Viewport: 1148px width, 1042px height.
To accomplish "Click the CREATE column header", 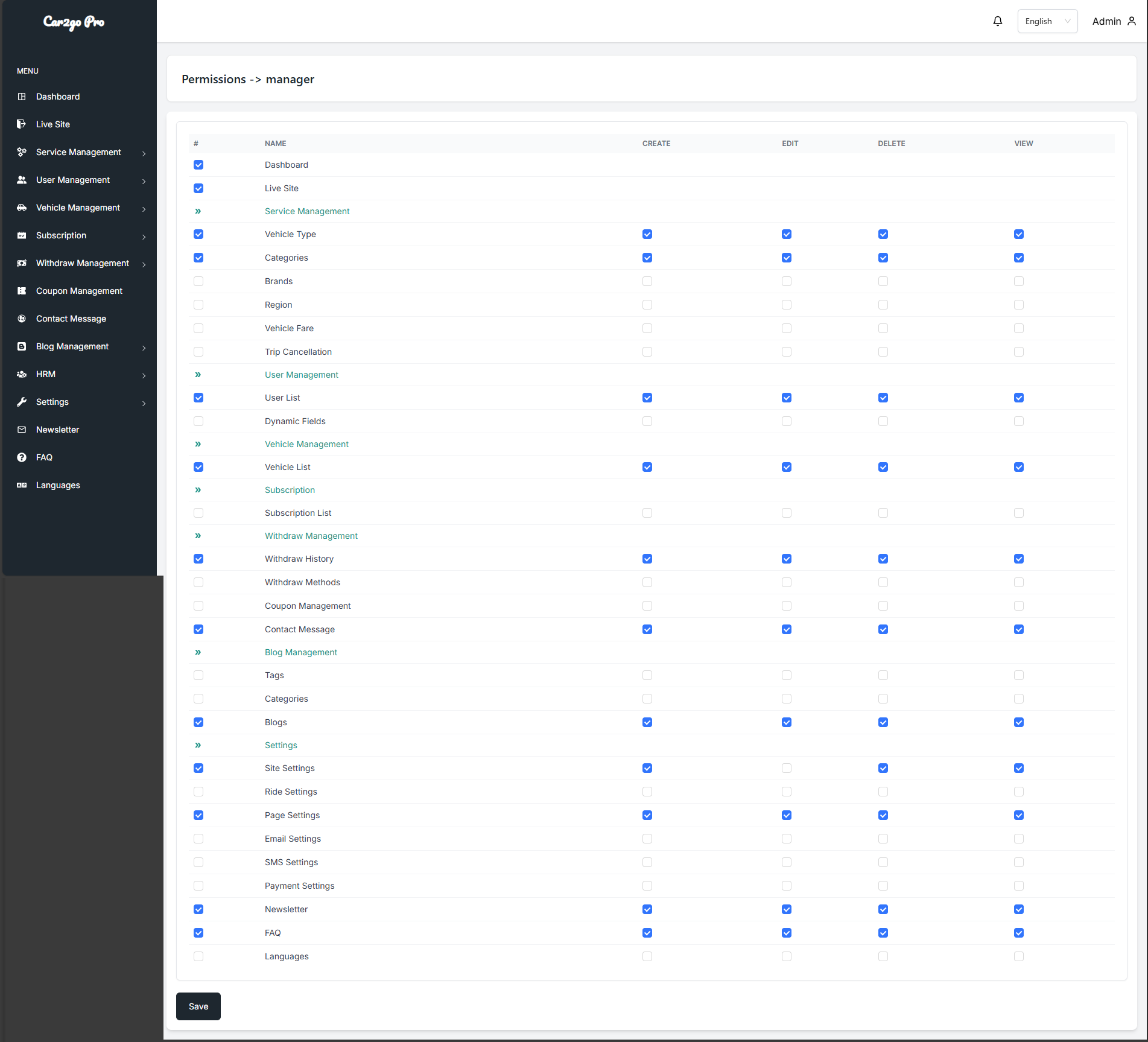I will [656, 144].
